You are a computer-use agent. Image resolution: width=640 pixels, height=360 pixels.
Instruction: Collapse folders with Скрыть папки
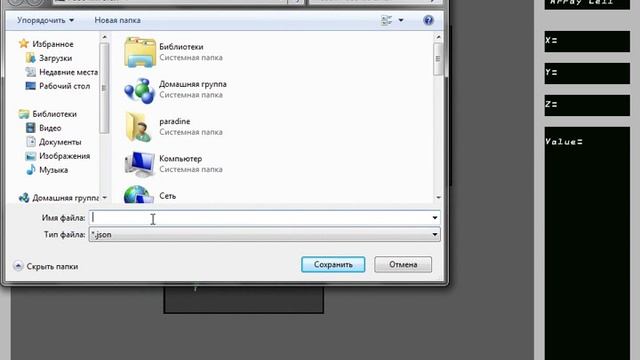tap(46, 266)
